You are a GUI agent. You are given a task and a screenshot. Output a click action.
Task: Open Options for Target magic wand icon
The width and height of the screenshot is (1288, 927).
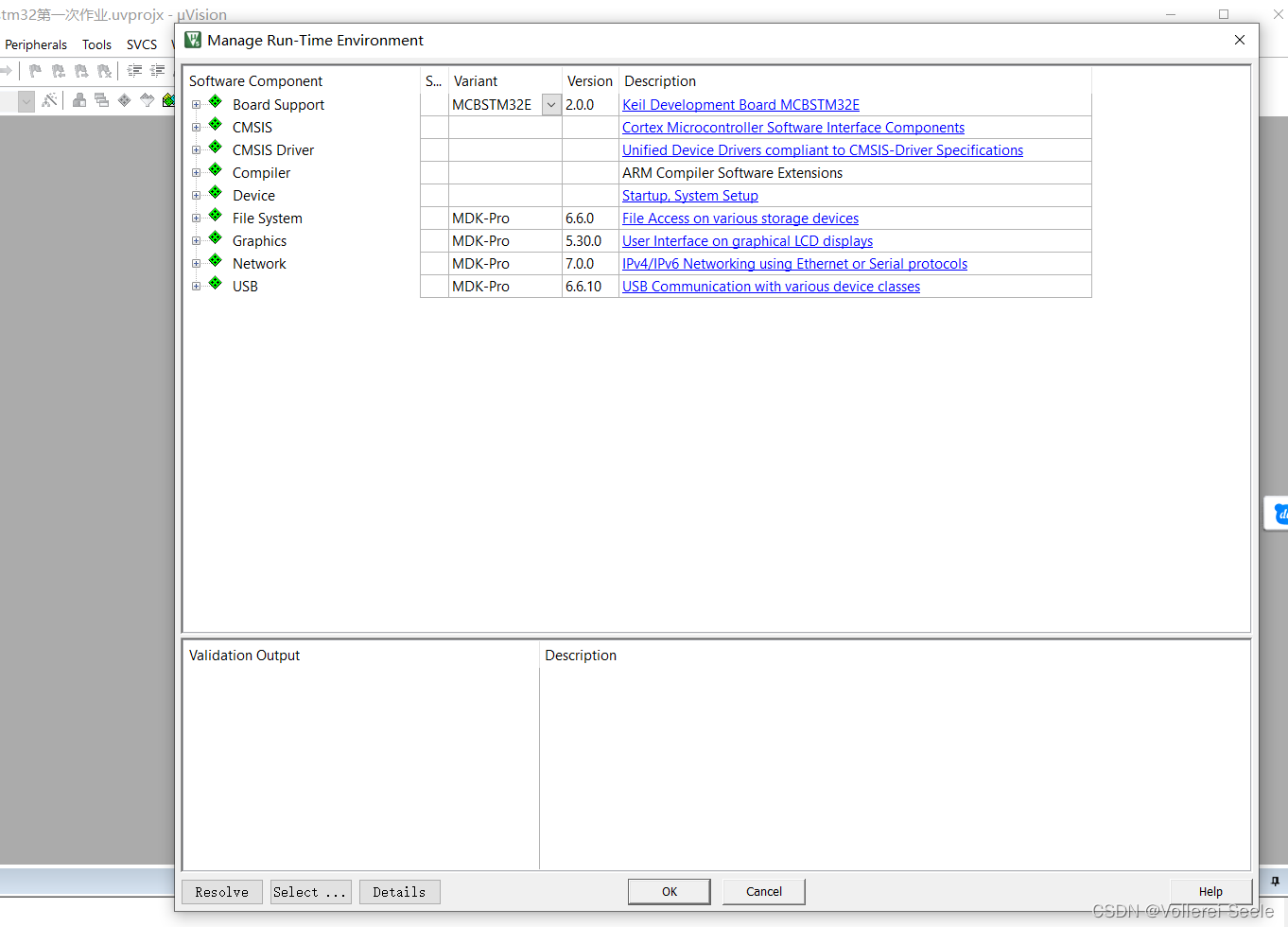tap(50, 99)
